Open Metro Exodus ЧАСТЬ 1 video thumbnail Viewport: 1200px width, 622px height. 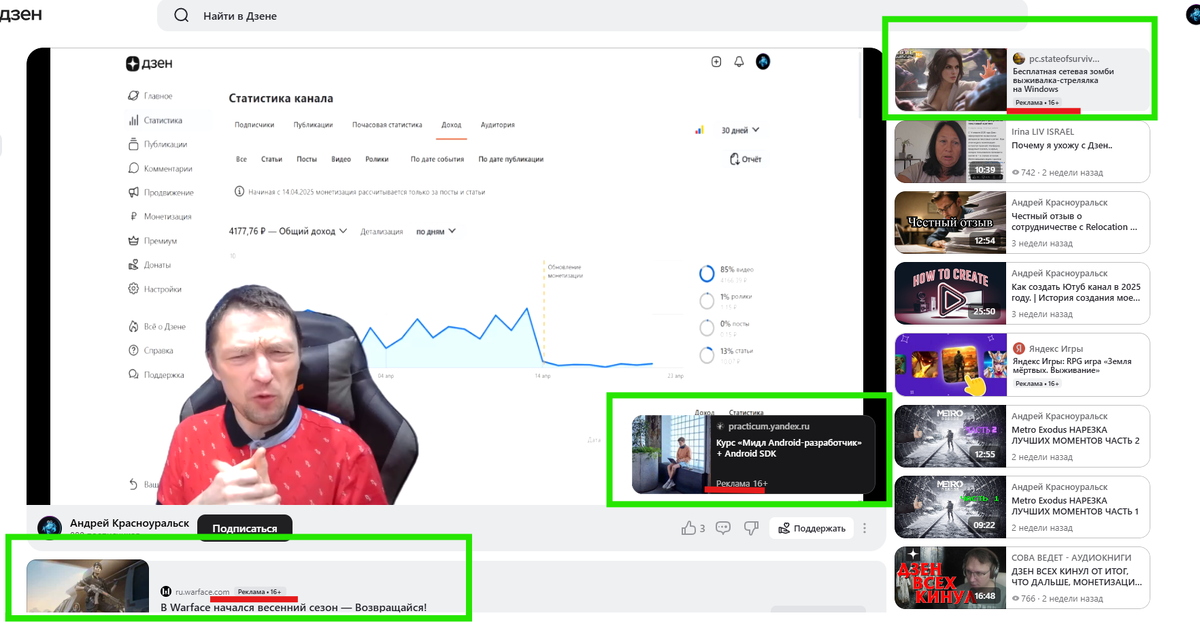point(950,505)
